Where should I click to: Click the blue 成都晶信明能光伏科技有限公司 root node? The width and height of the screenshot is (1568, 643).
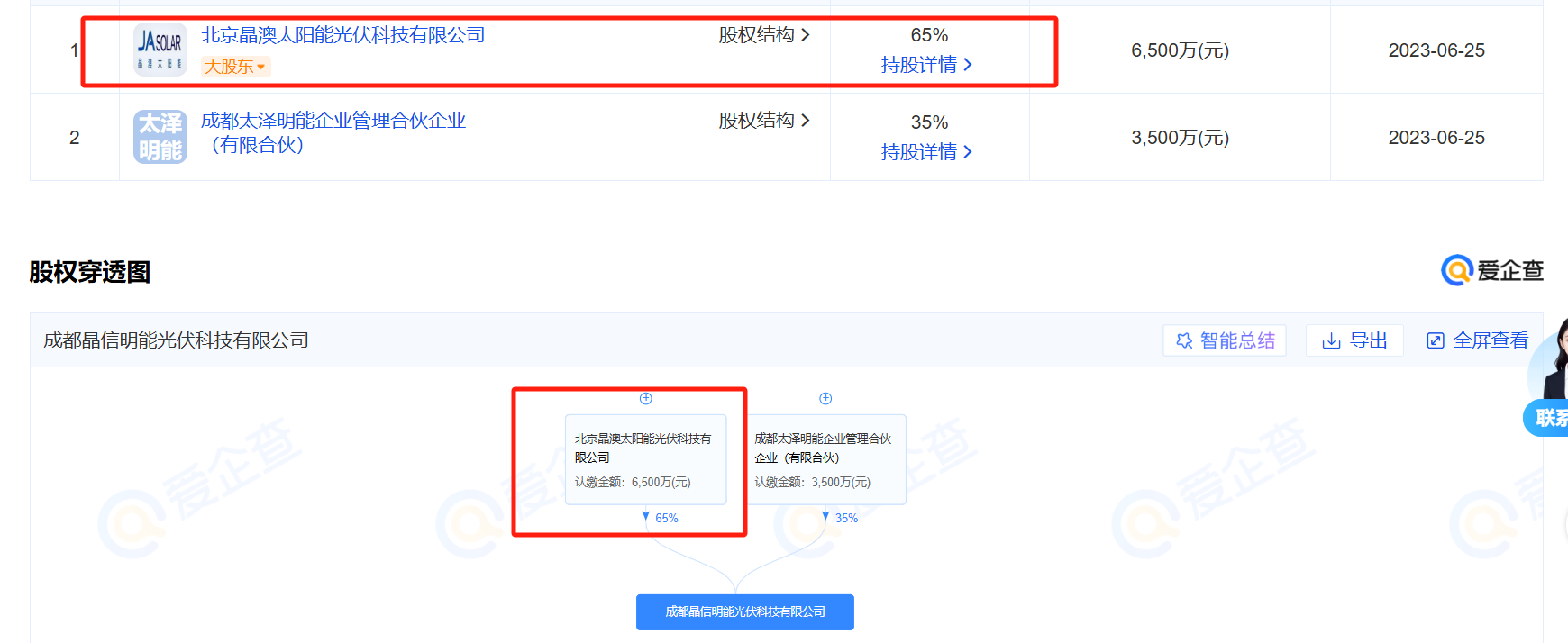[744, 611]
